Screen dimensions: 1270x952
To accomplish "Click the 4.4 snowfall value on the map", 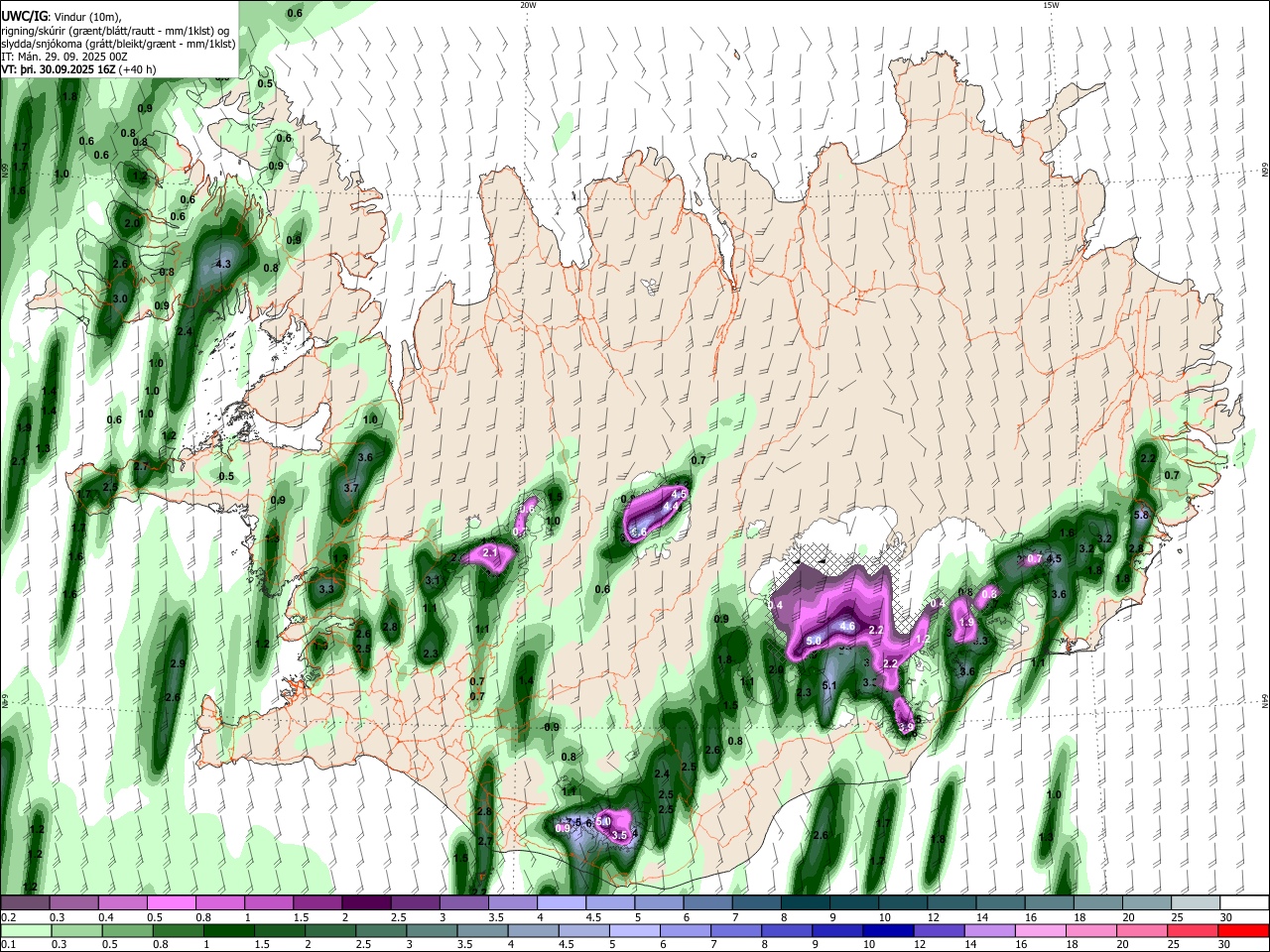I will coord(671,506).
